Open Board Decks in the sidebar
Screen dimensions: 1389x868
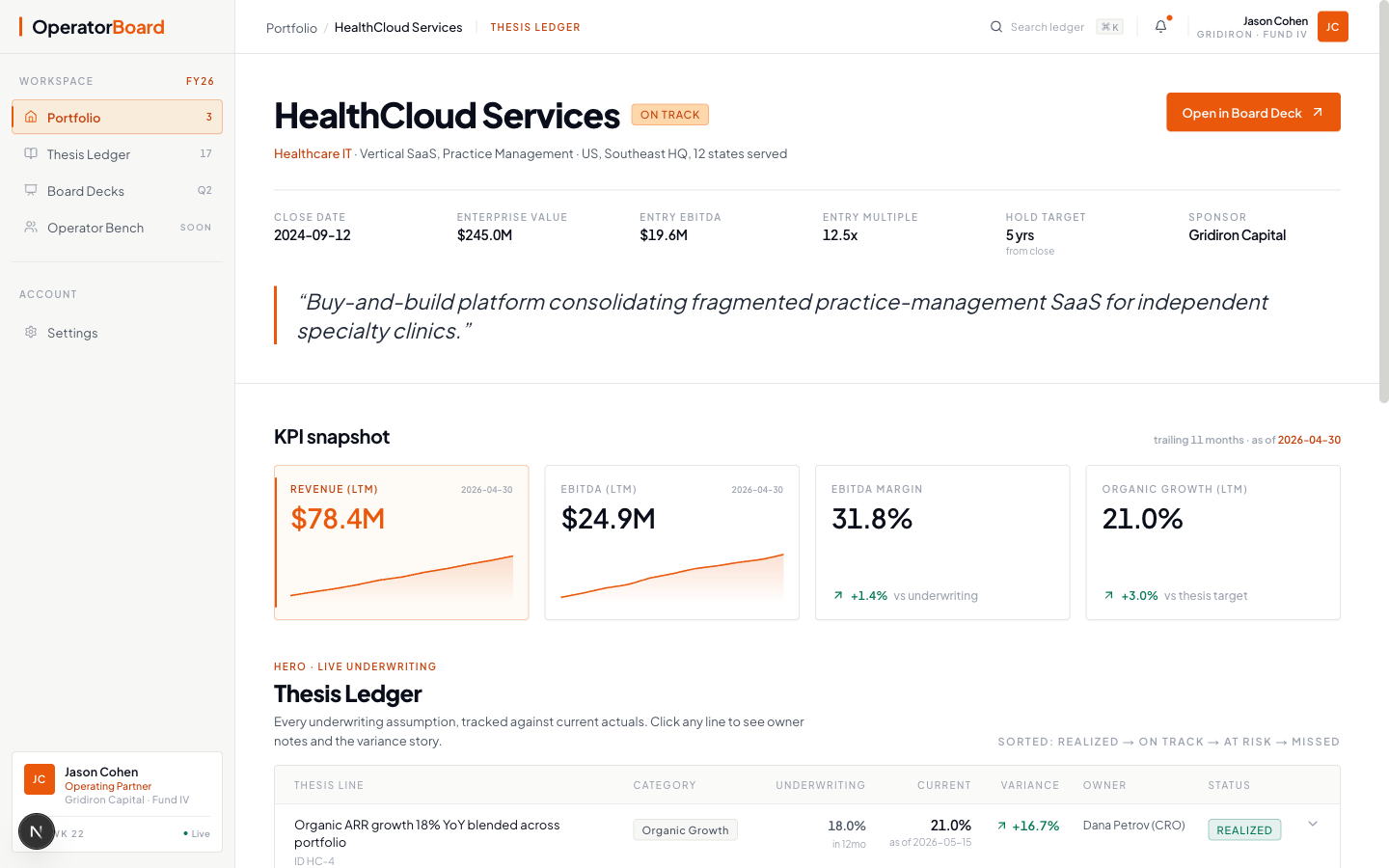[117, 191]
